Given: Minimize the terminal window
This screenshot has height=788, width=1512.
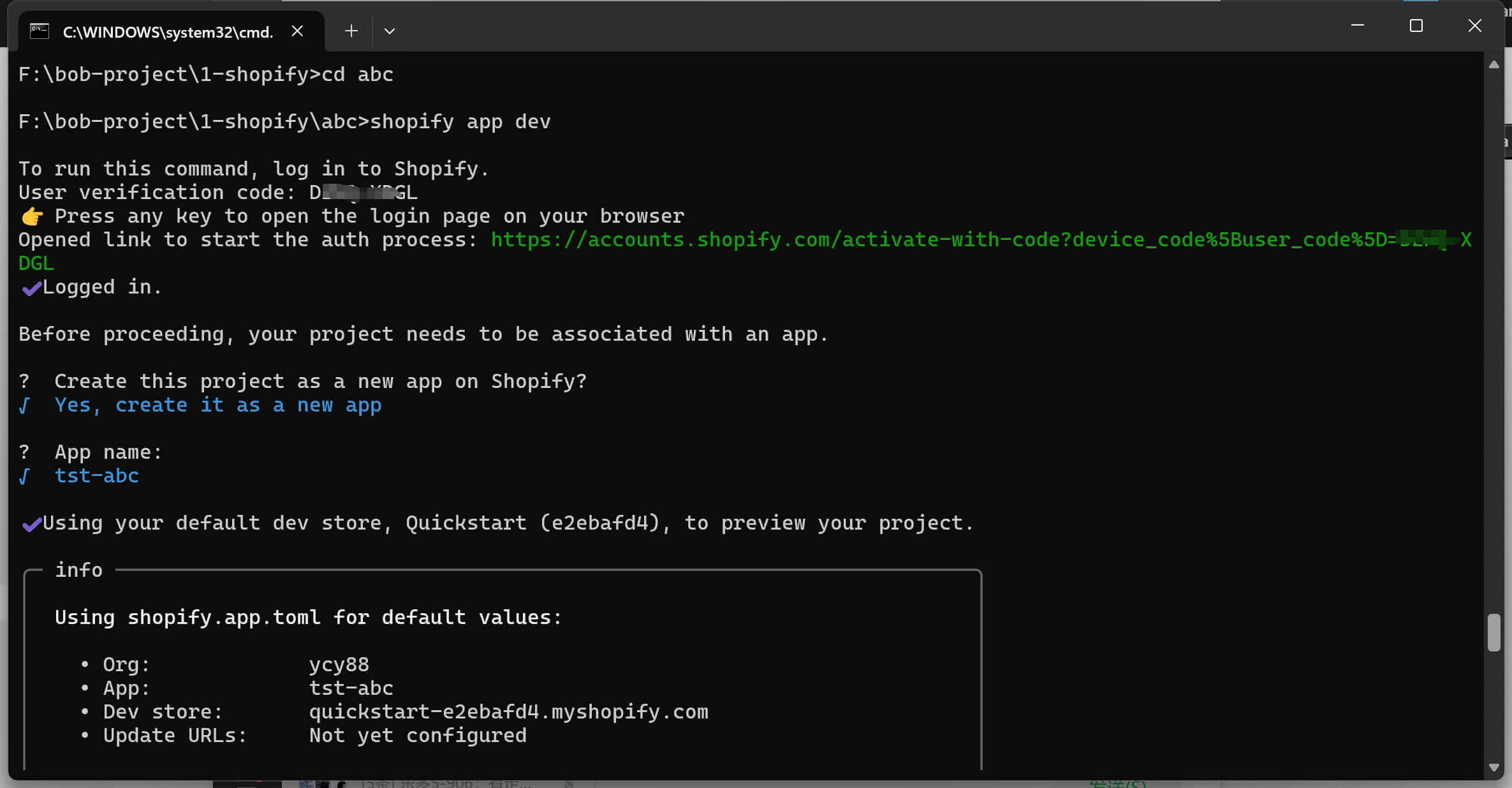Looking at the screenshot, I should point(1358,26).
